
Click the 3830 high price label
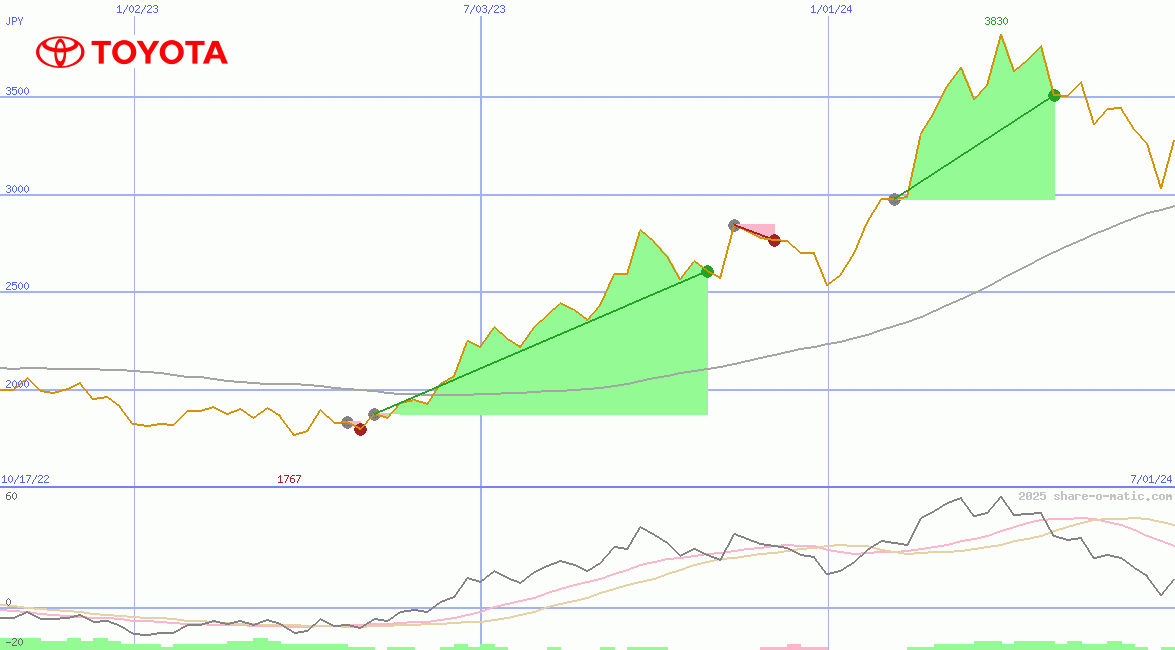(996, 21)
